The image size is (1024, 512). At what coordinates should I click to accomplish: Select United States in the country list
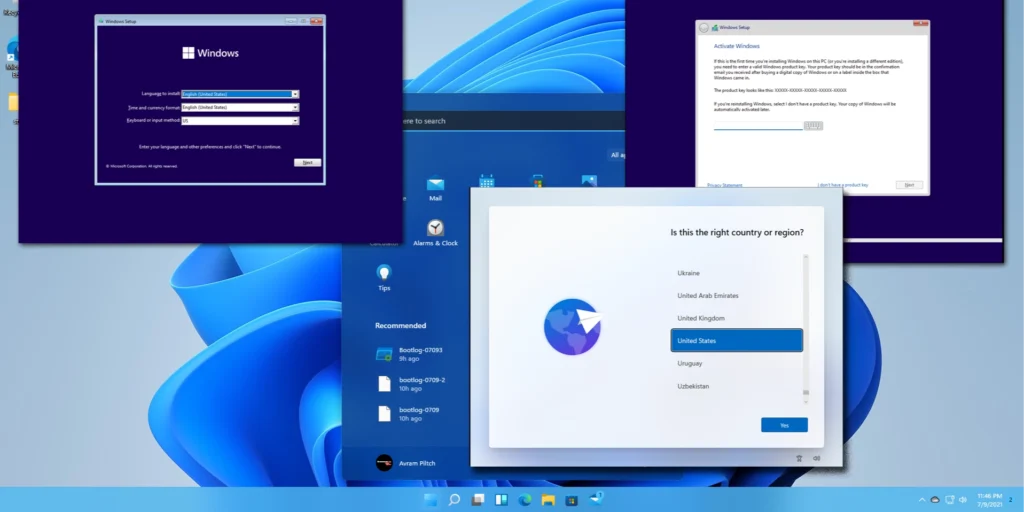pos(737,340)
